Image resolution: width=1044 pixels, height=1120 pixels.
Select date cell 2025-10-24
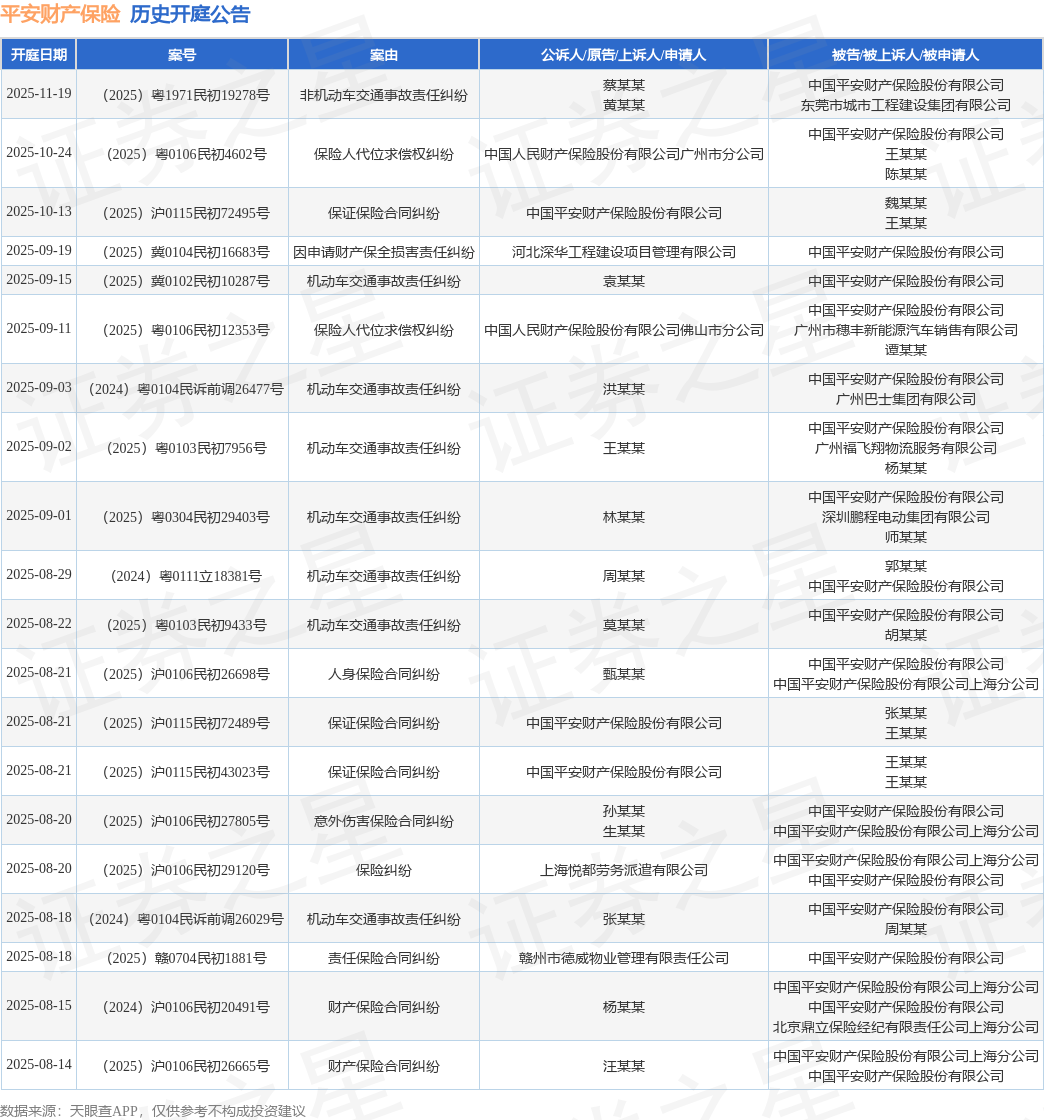(39, 153)
